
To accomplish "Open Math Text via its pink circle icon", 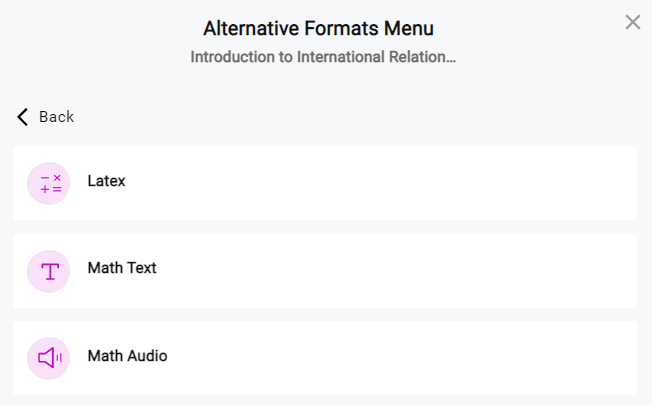I will click(48, 271).
